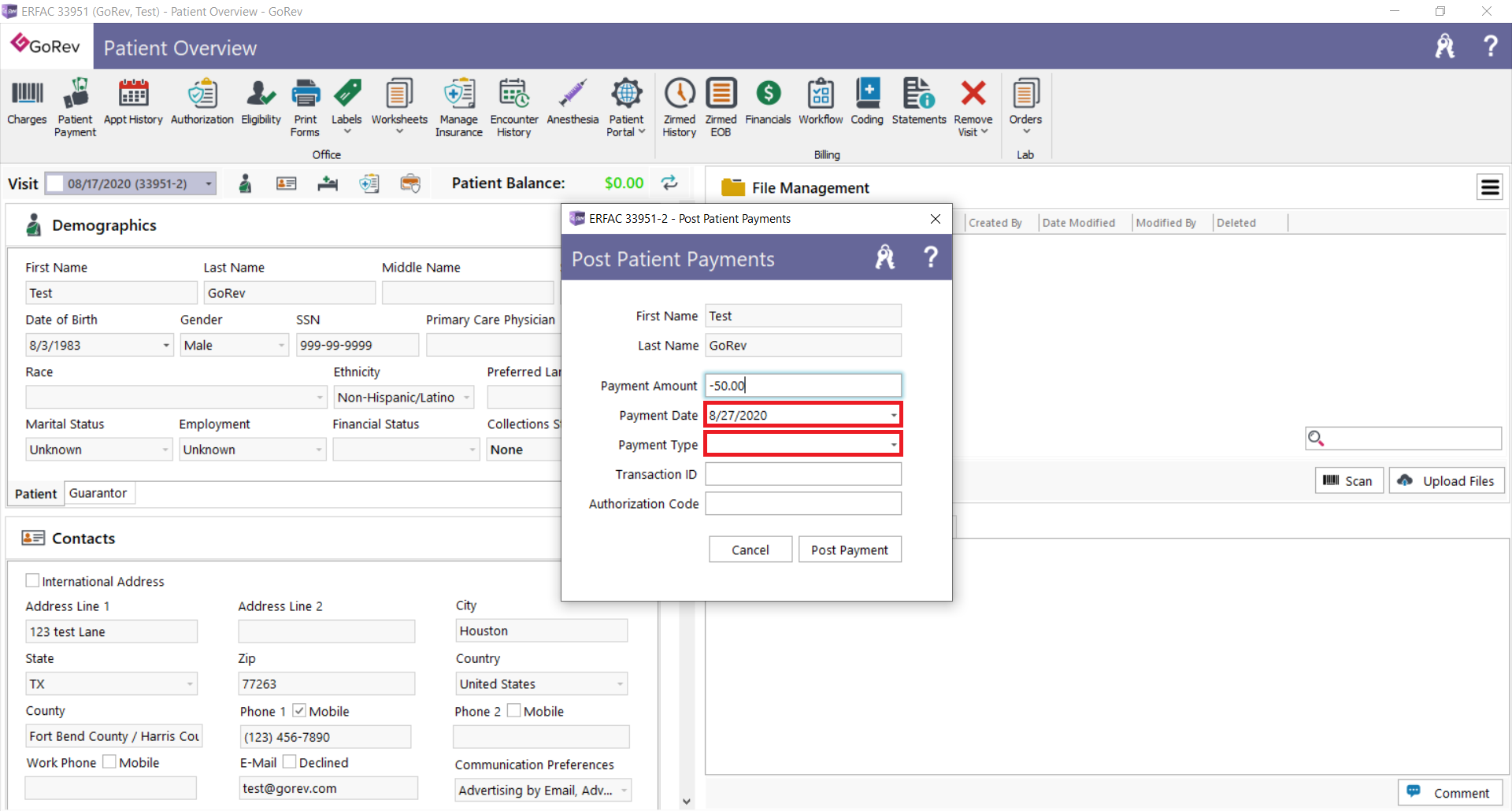1512x811 pixels.
Task: Click the Payment Amount field
Action: tap(803, 385)
